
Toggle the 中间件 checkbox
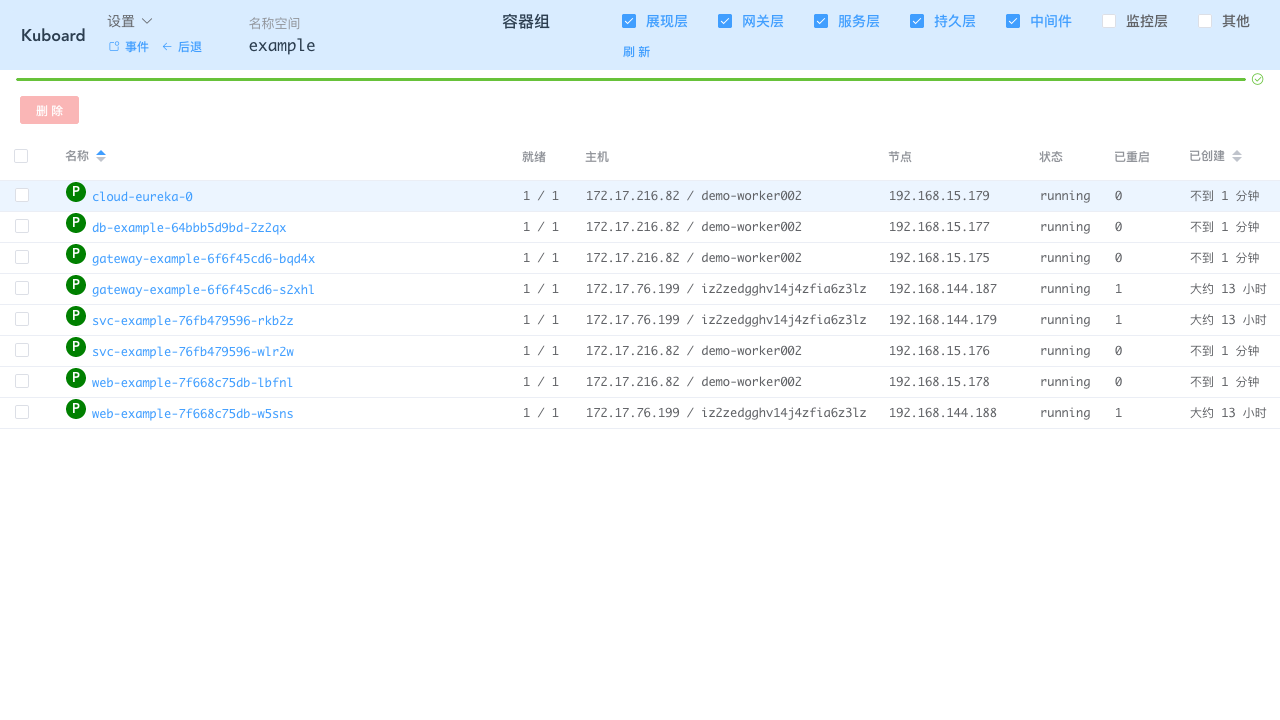pyautogui.click(x=1013, y=21)
